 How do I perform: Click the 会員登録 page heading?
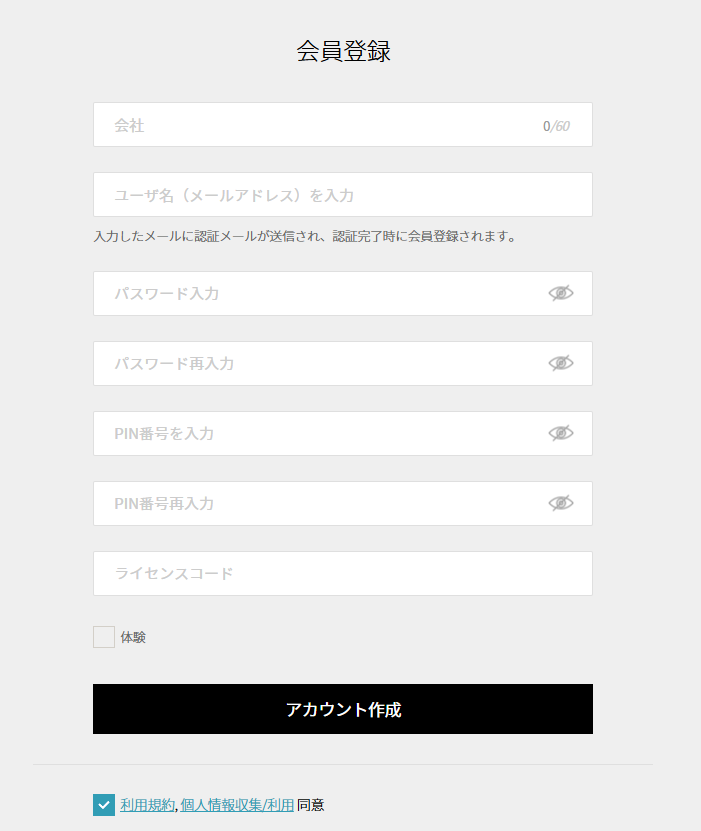click(343, 52)
